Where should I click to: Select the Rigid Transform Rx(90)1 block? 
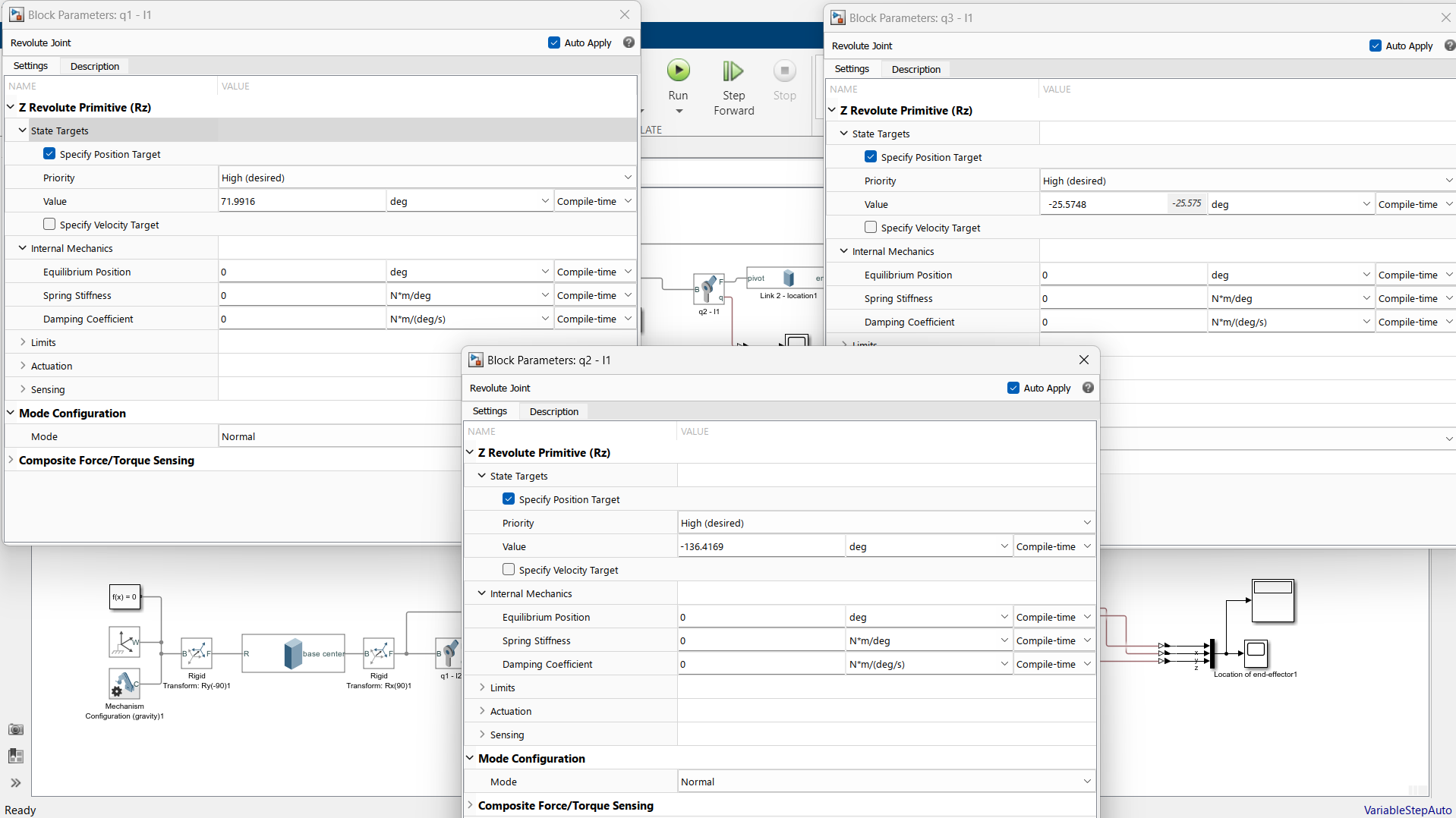coord(379,653)
